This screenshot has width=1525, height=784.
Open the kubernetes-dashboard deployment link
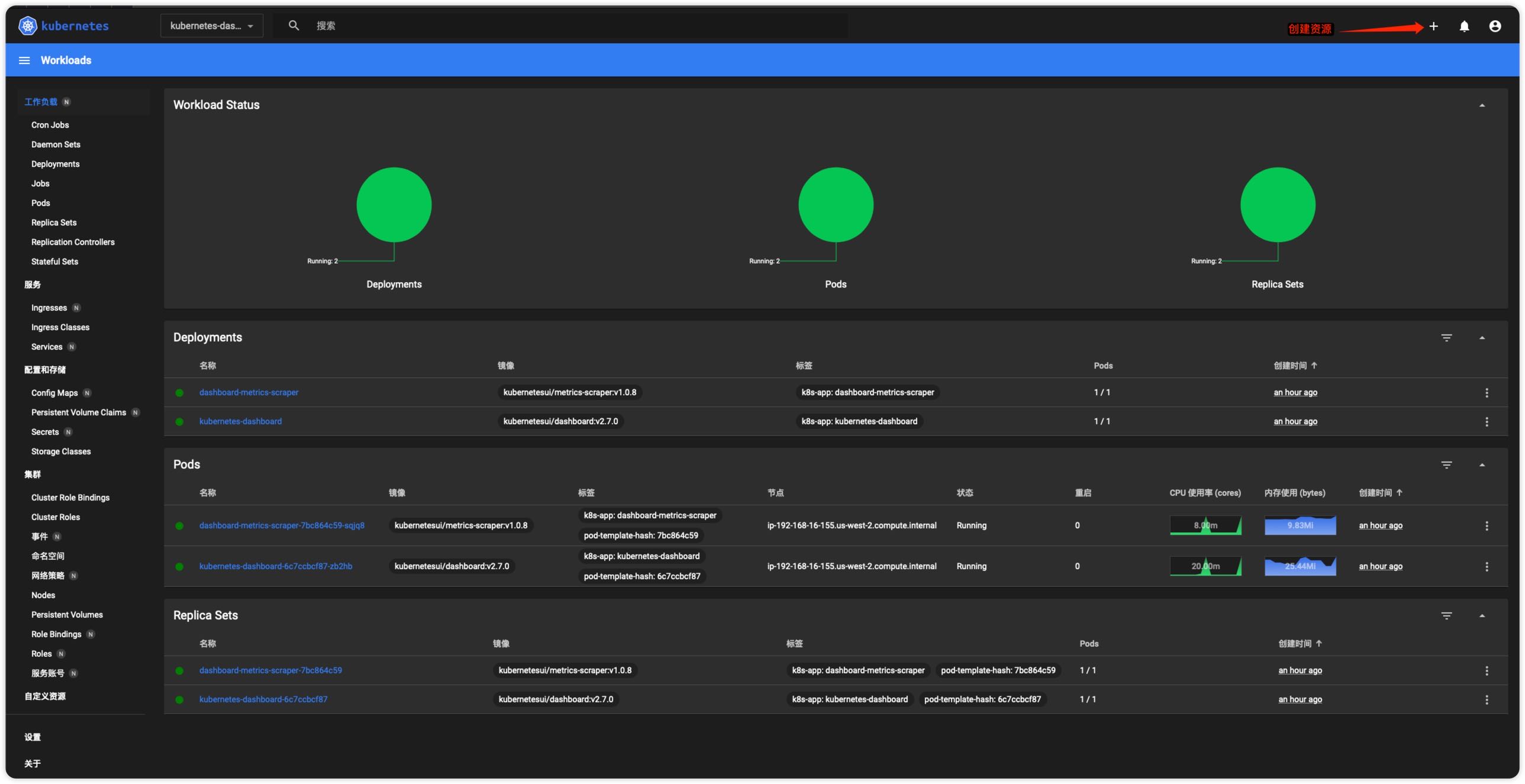pyautogui.click(x=240, y=421)
